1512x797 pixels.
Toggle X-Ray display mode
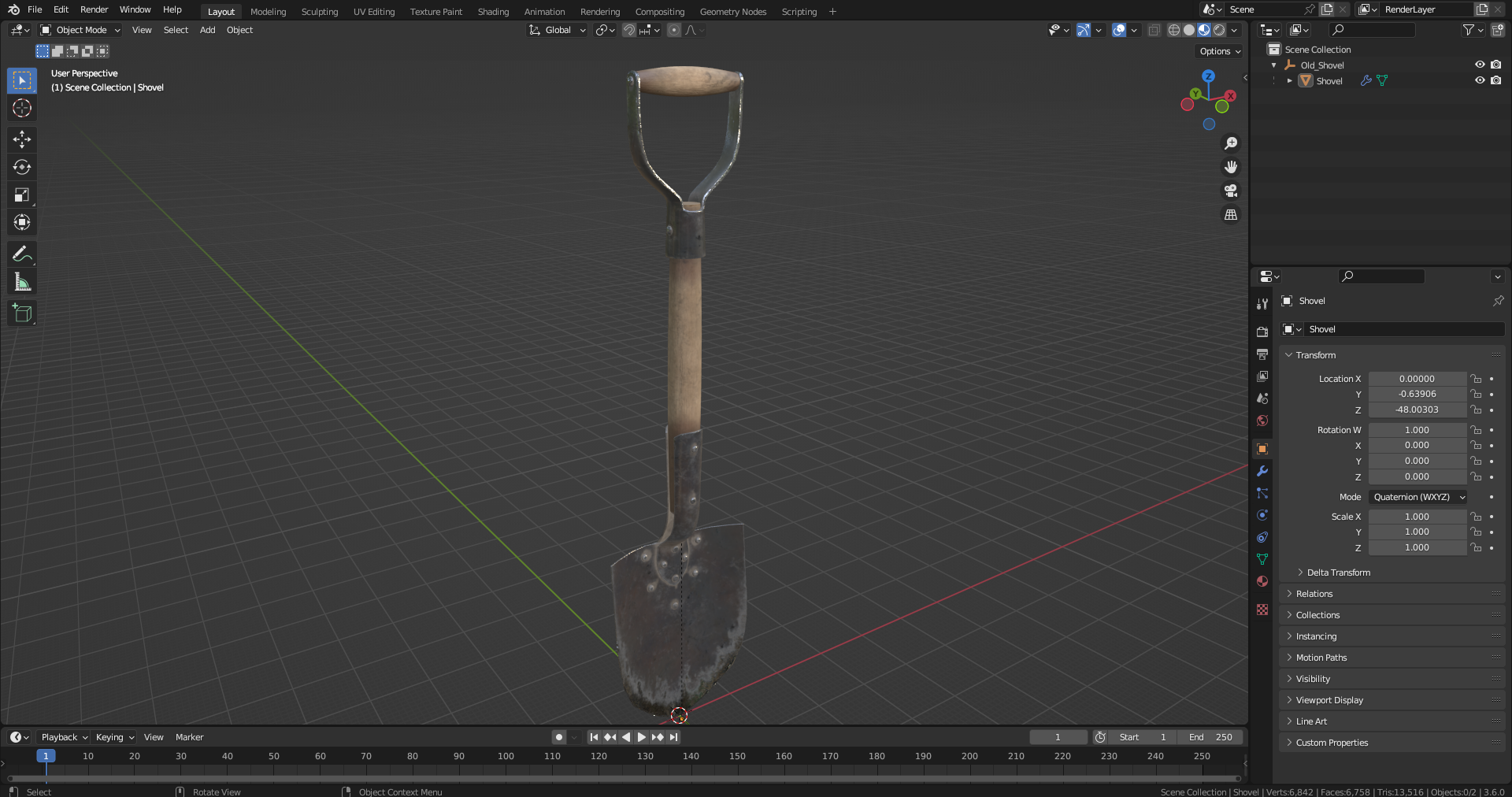click(1154, 30)
